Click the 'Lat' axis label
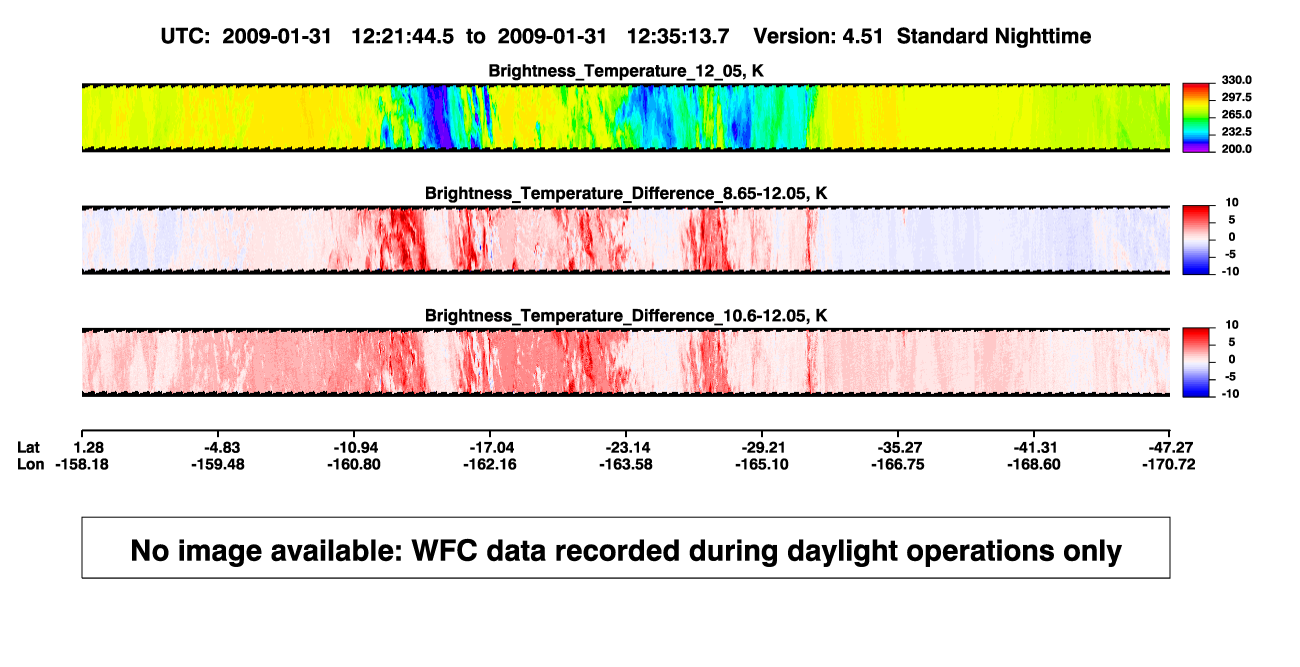1300x667 pixels. pos(29,446)
